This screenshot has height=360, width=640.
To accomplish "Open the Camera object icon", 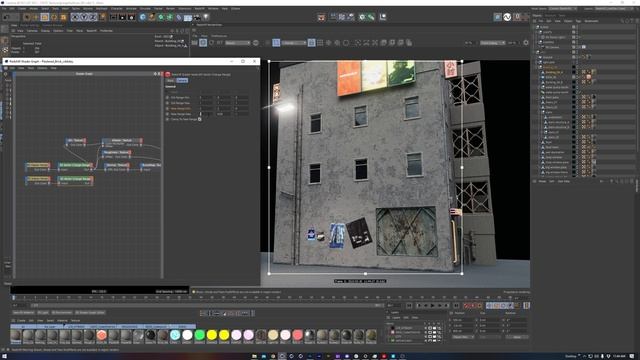I will pos(197,17).
